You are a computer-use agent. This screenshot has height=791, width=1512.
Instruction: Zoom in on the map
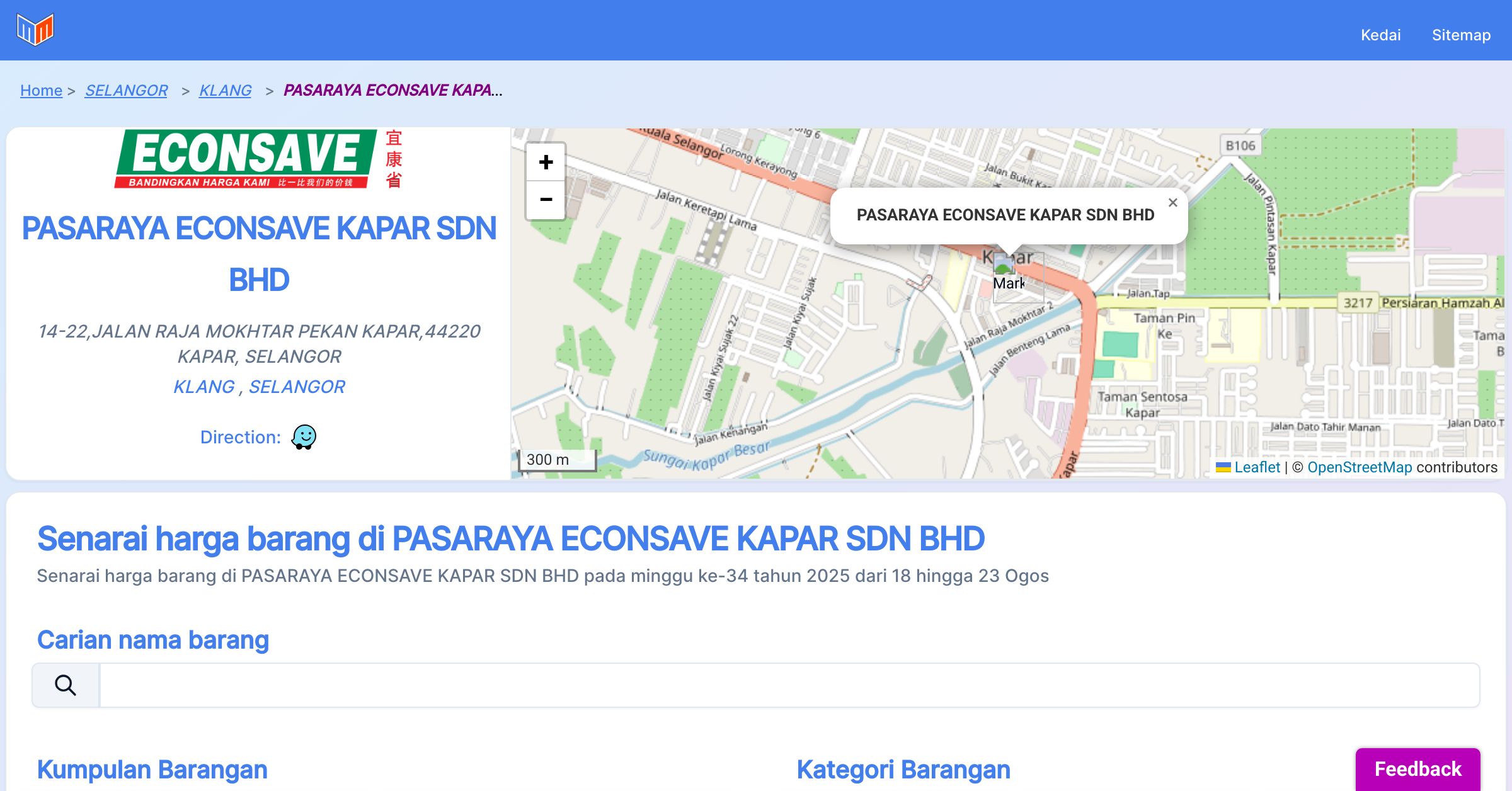[546, 162]
